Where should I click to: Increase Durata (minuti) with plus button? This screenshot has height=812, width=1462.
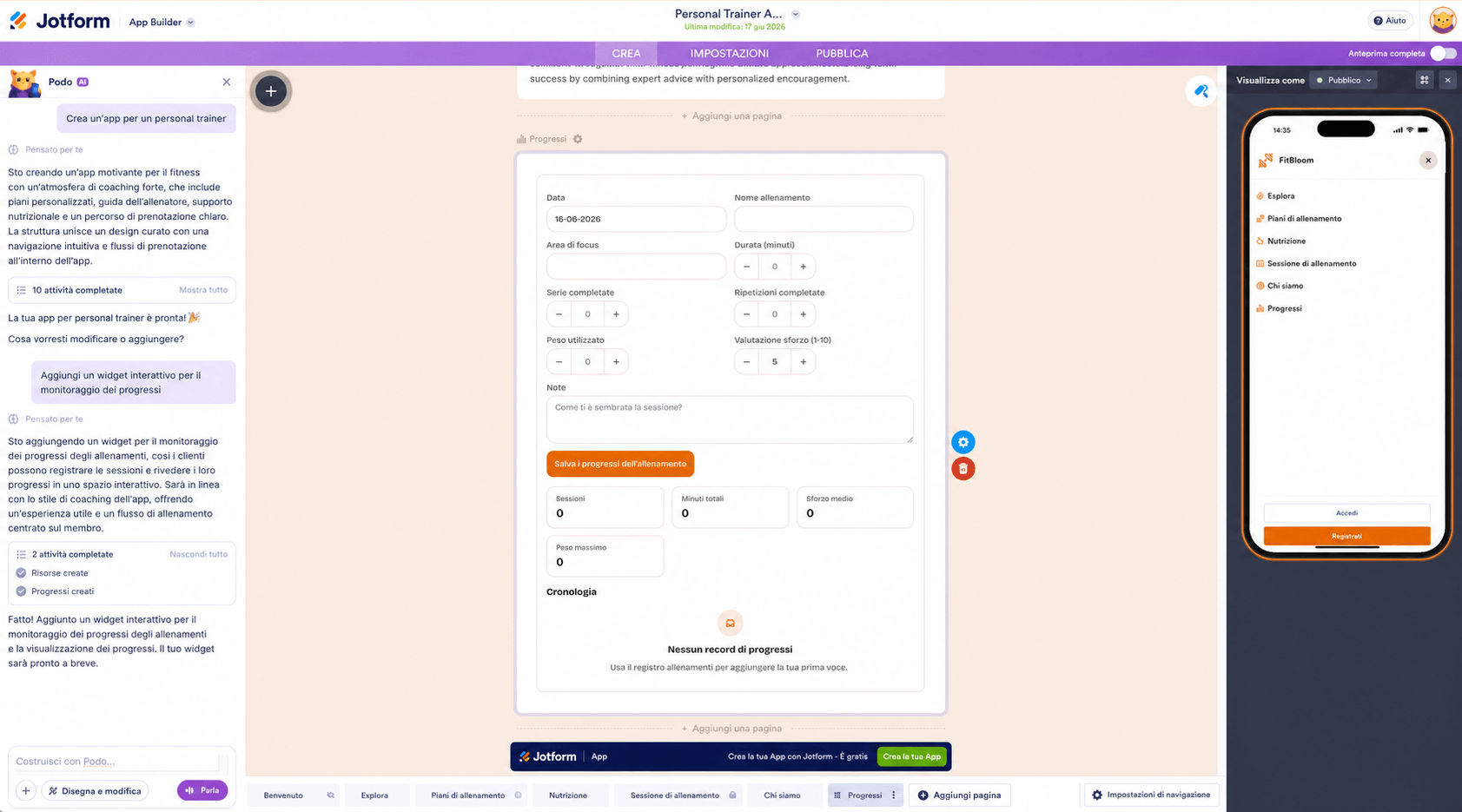coord(804,267)
